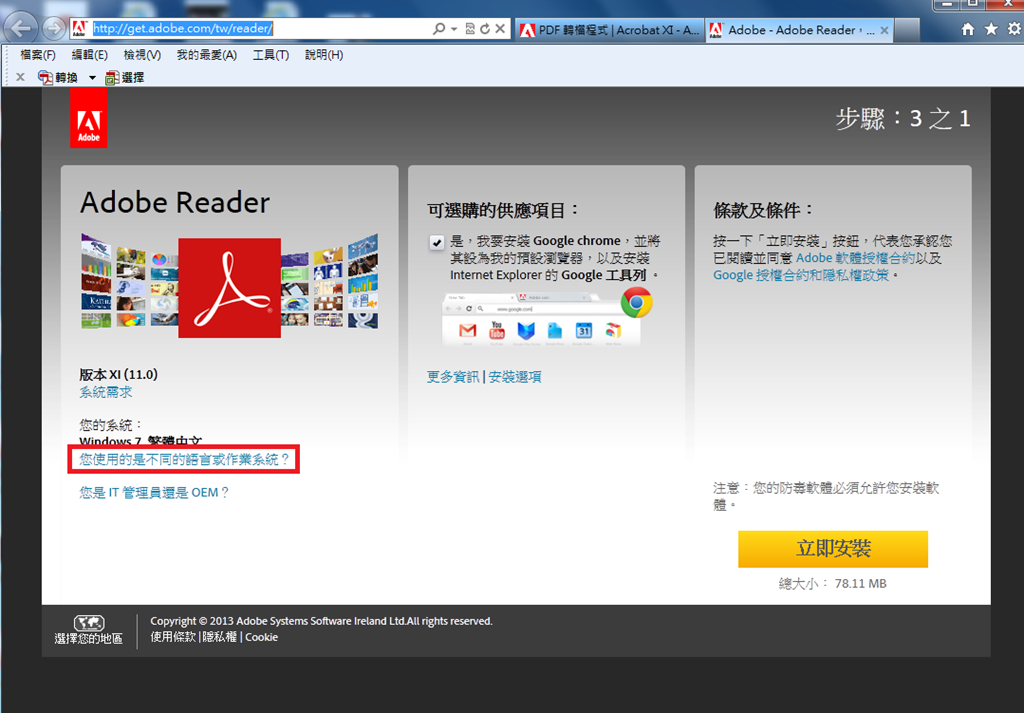The height and width of the screenshot is (713, 1024).
Task: Open the 使用條款 footer link
Action: point(173,637)
